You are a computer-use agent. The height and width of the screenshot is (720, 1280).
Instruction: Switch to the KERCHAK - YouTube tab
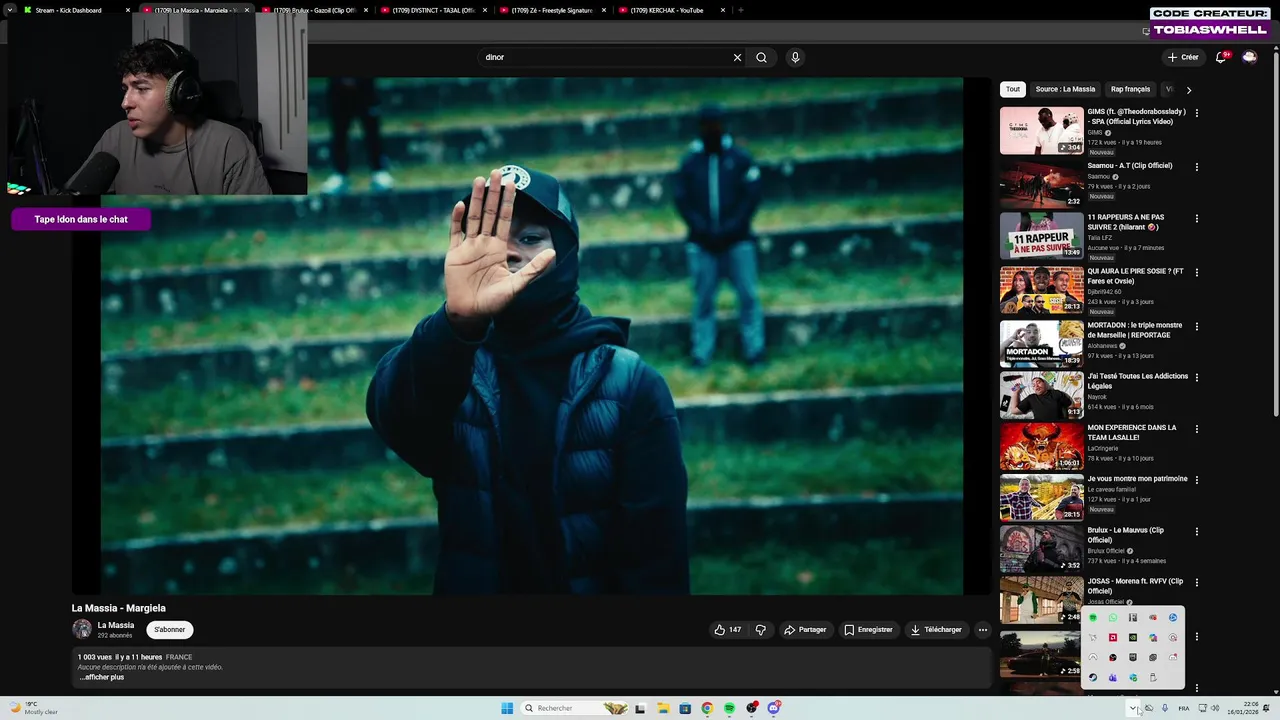click(670, 10)
